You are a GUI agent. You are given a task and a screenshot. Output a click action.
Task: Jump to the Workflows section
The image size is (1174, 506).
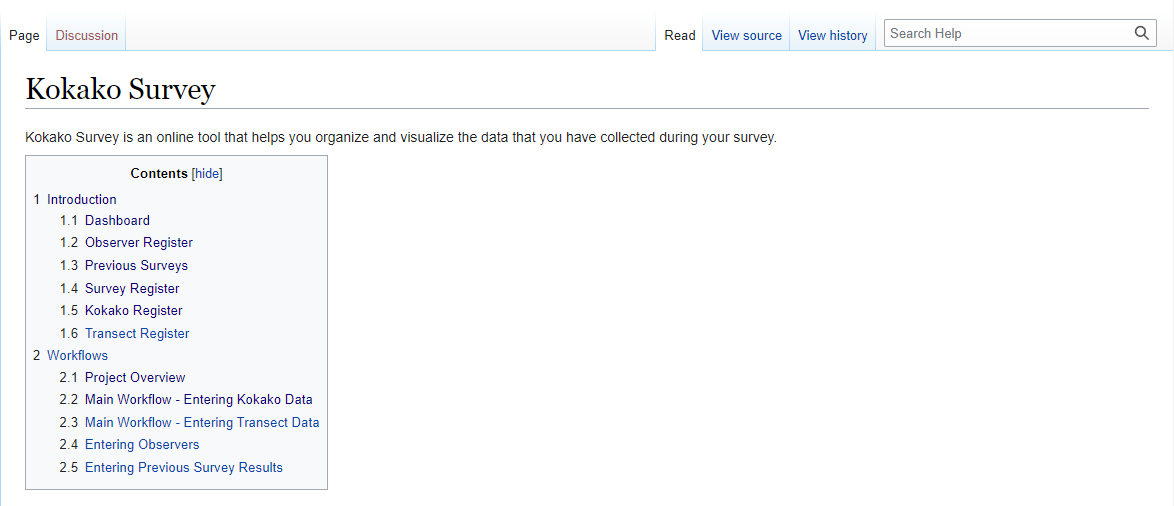coord(77,355)
